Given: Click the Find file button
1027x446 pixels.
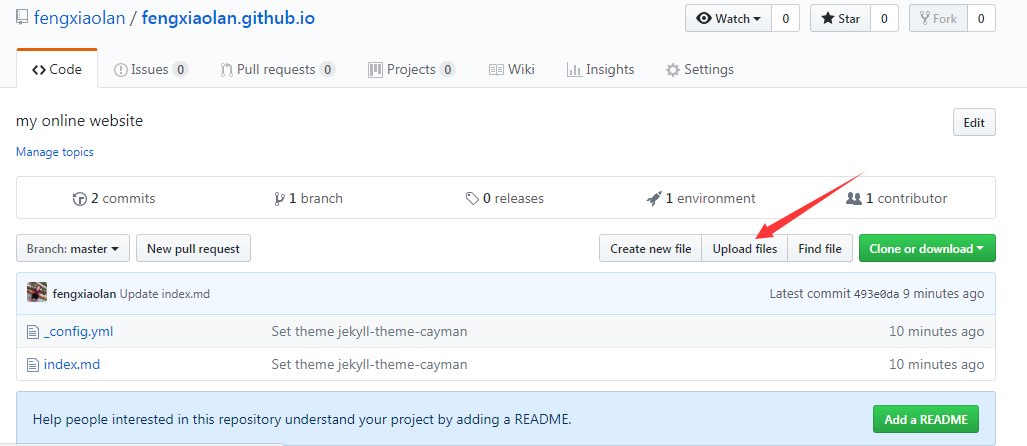Looking at the screenshot, I should [x=820, y=249].
